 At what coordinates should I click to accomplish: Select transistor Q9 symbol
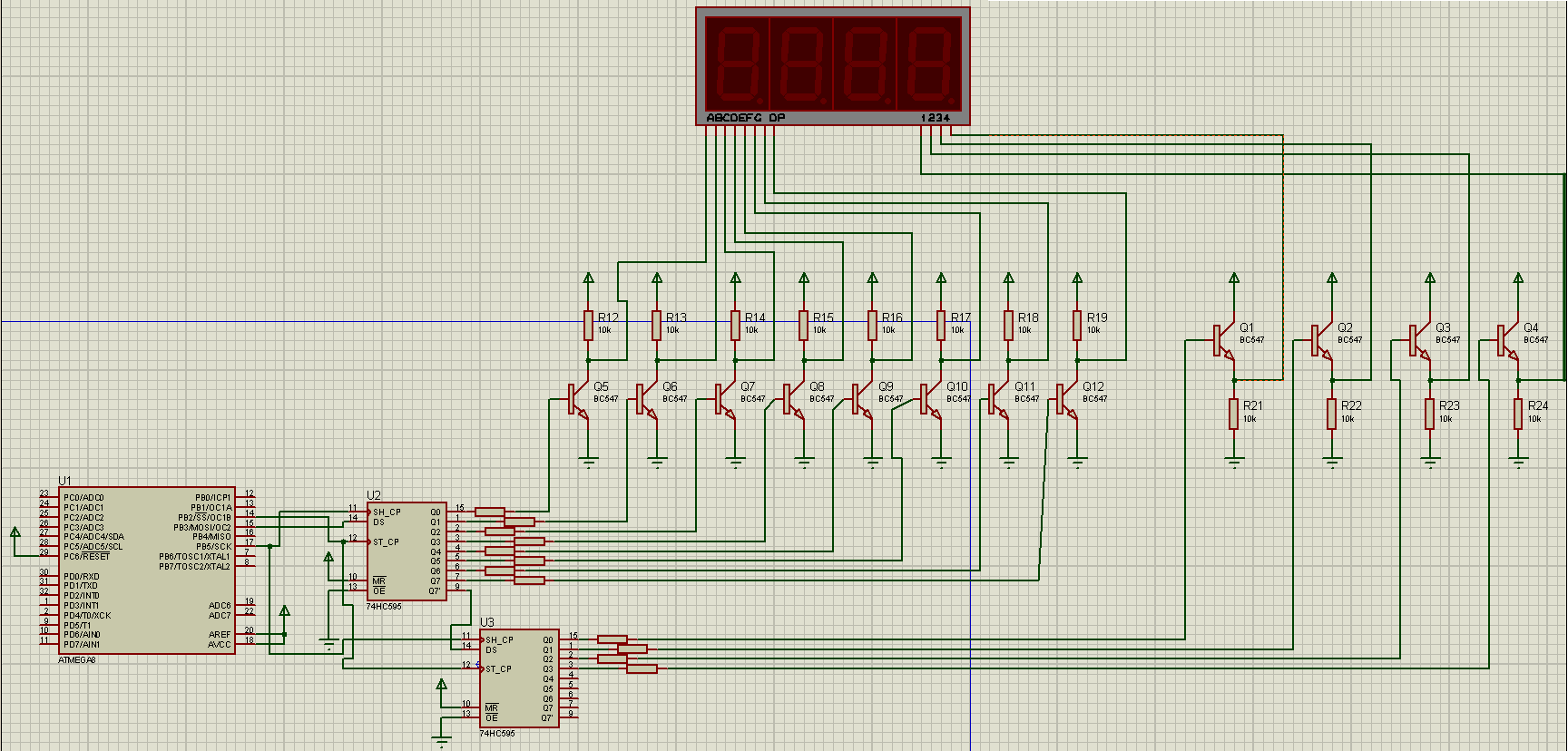863,399
